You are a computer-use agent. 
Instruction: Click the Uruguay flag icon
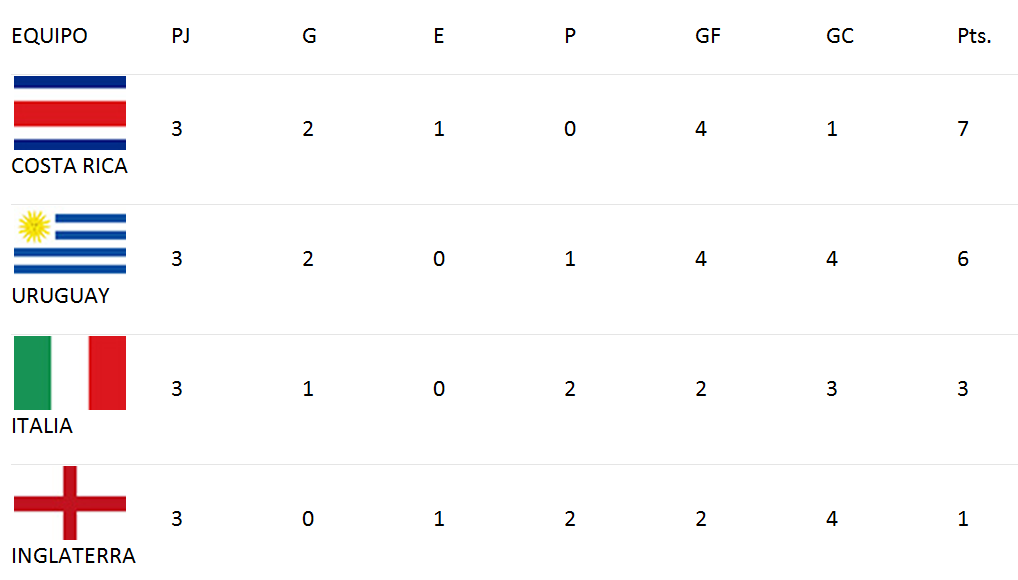(70, 243)
